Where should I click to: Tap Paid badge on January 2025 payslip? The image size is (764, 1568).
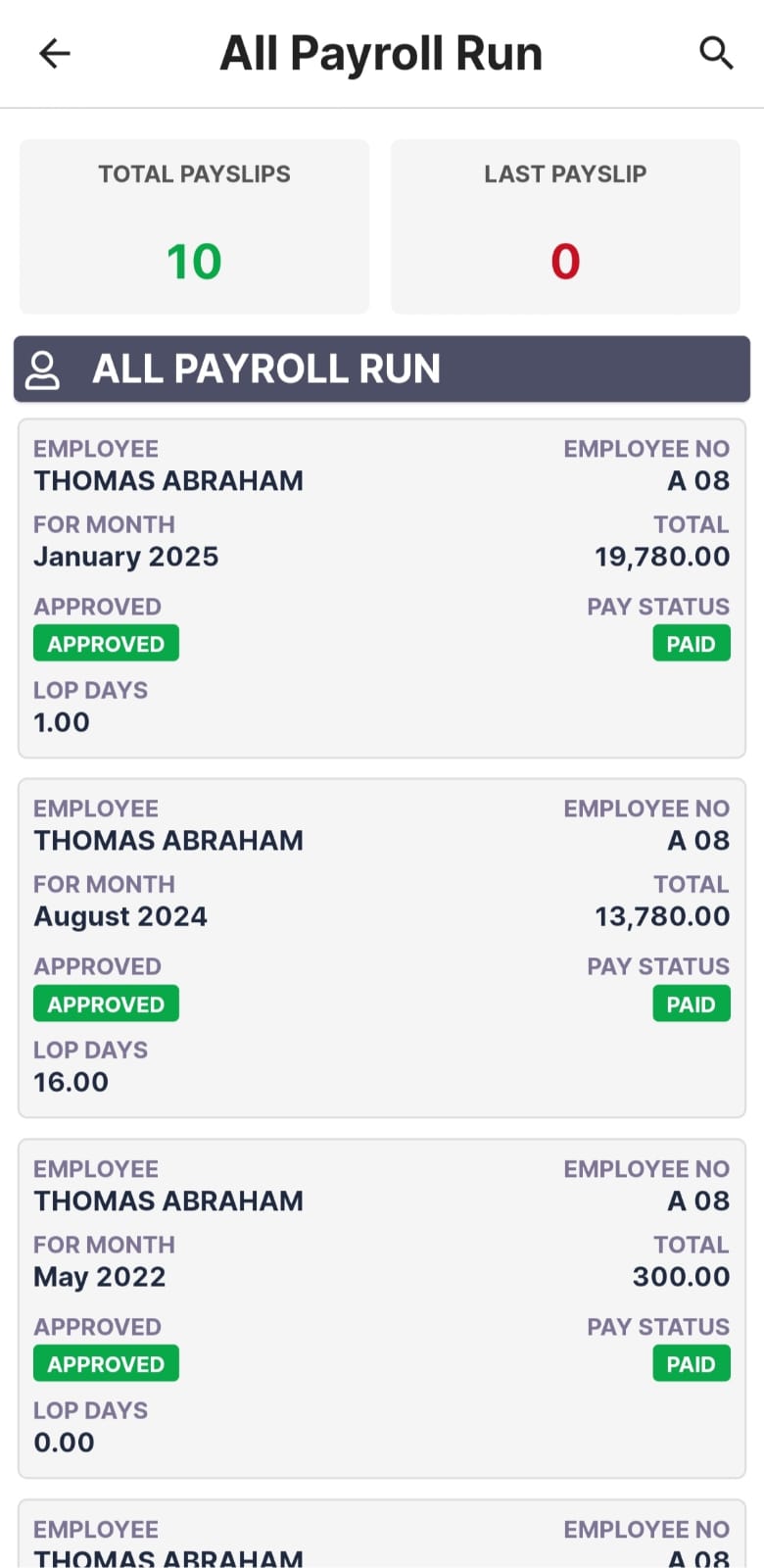pos(691,644)
